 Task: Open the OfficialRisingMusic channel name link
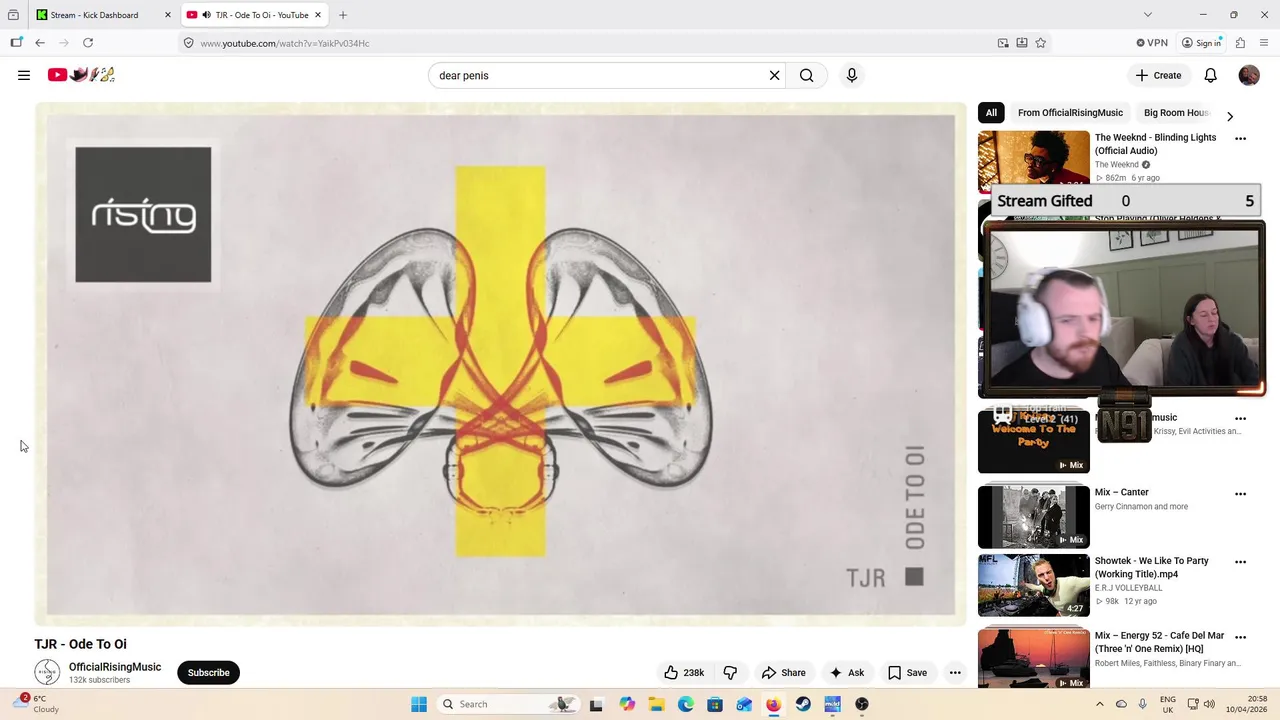[x=115, y=667]
